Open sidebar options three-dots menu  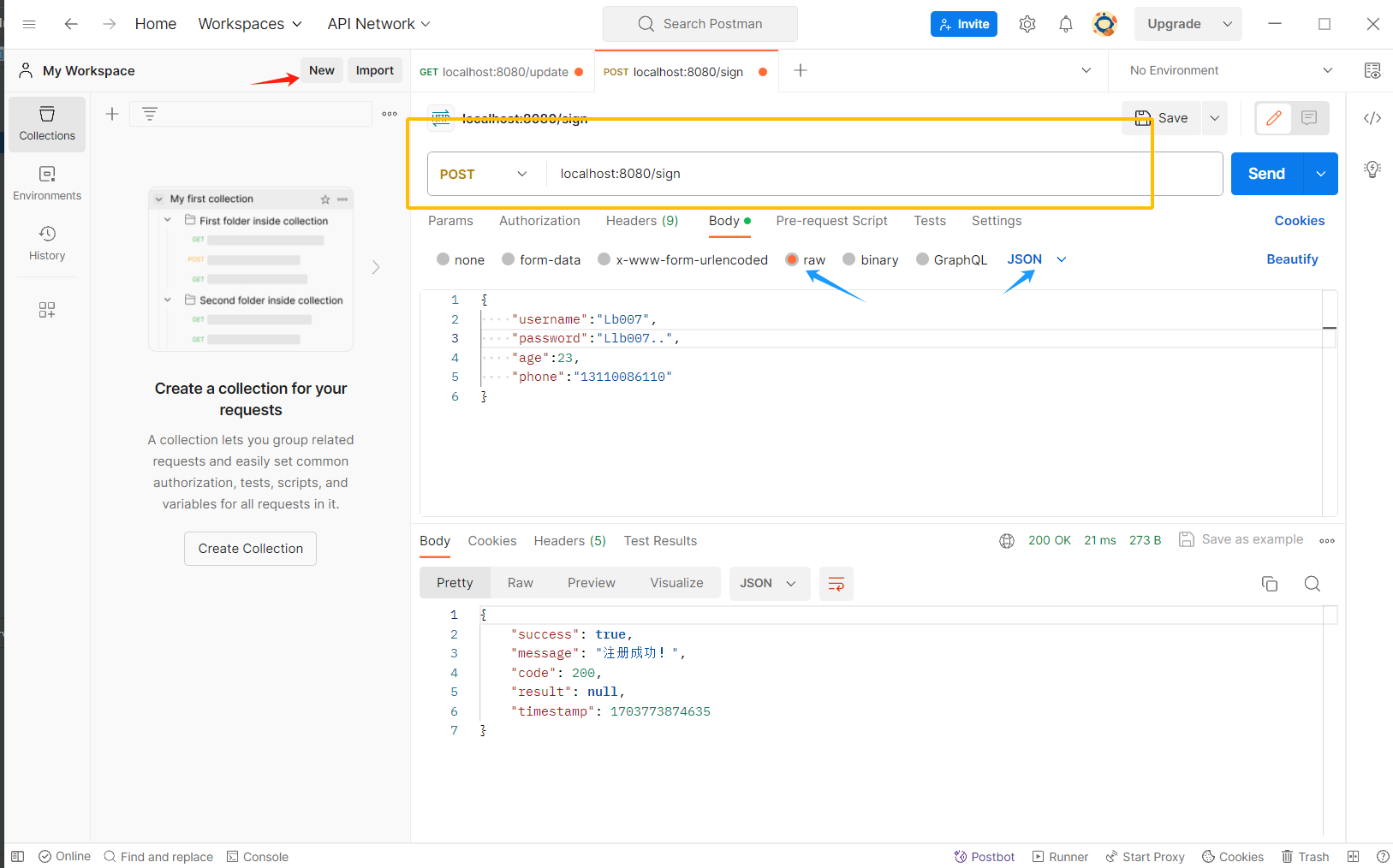pos(390,114)
